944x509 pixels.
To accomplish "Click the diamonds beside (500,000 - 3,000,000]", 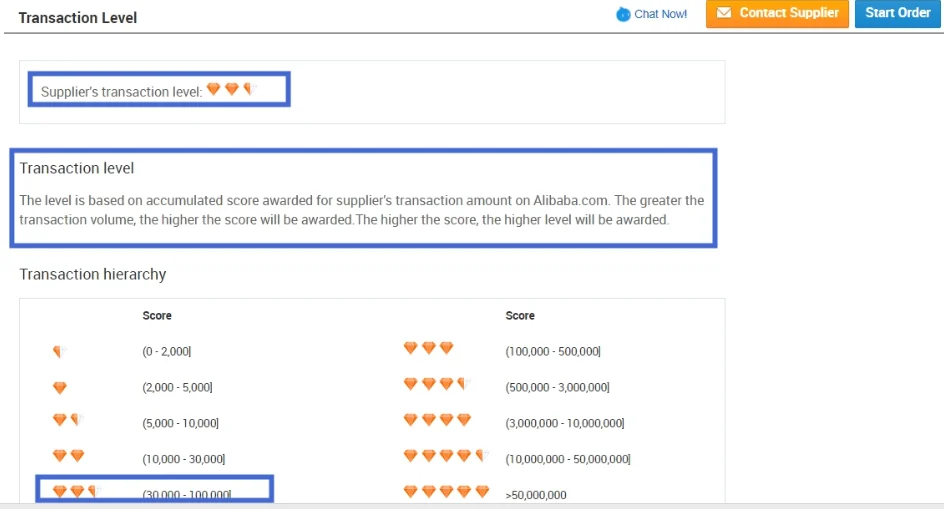I will [436, 384].
